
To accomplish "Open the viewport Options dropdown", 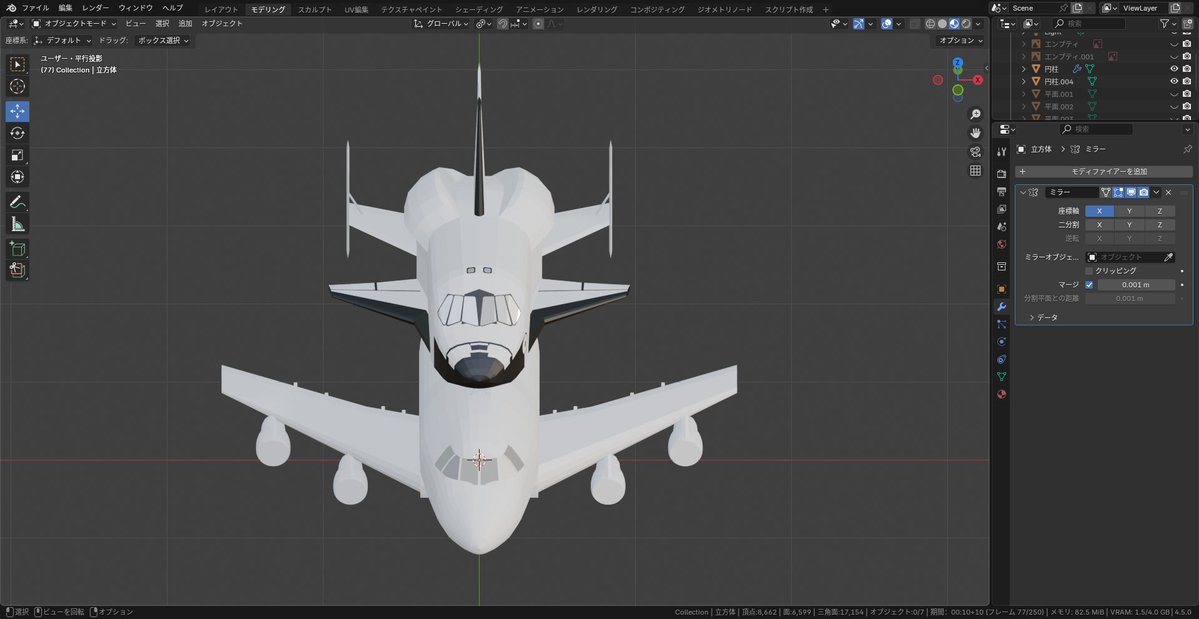I will tap(960, 41).
